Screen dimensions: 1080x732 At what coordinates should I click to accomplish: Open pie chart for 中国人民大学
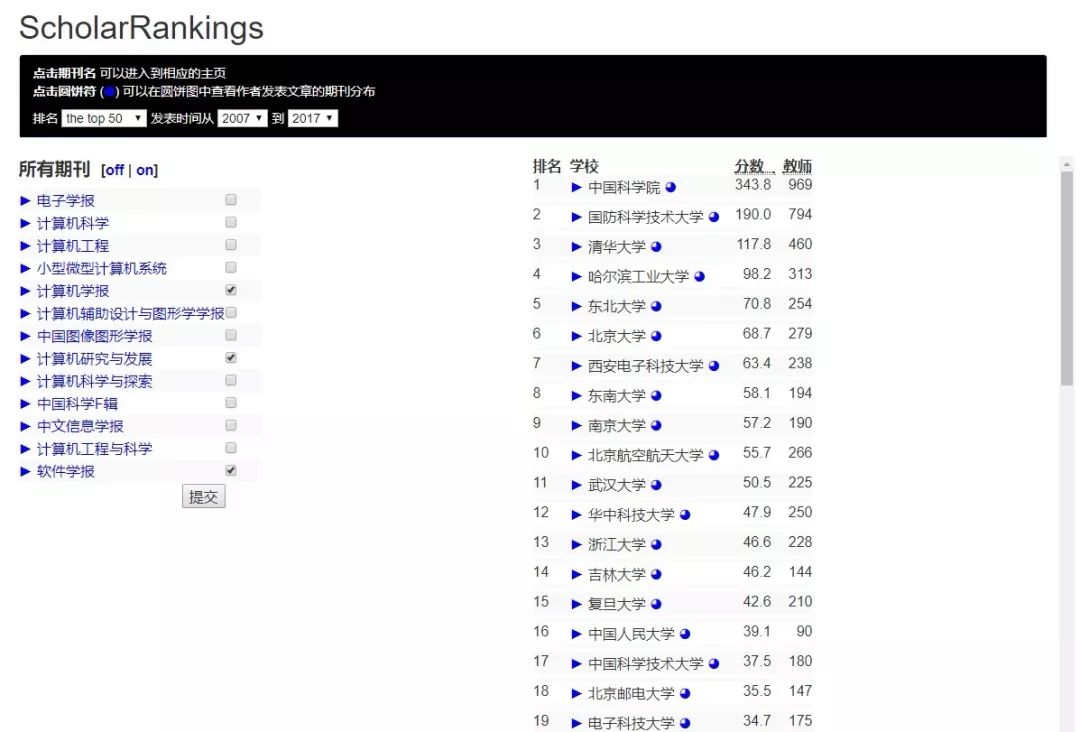pos(685,634)
